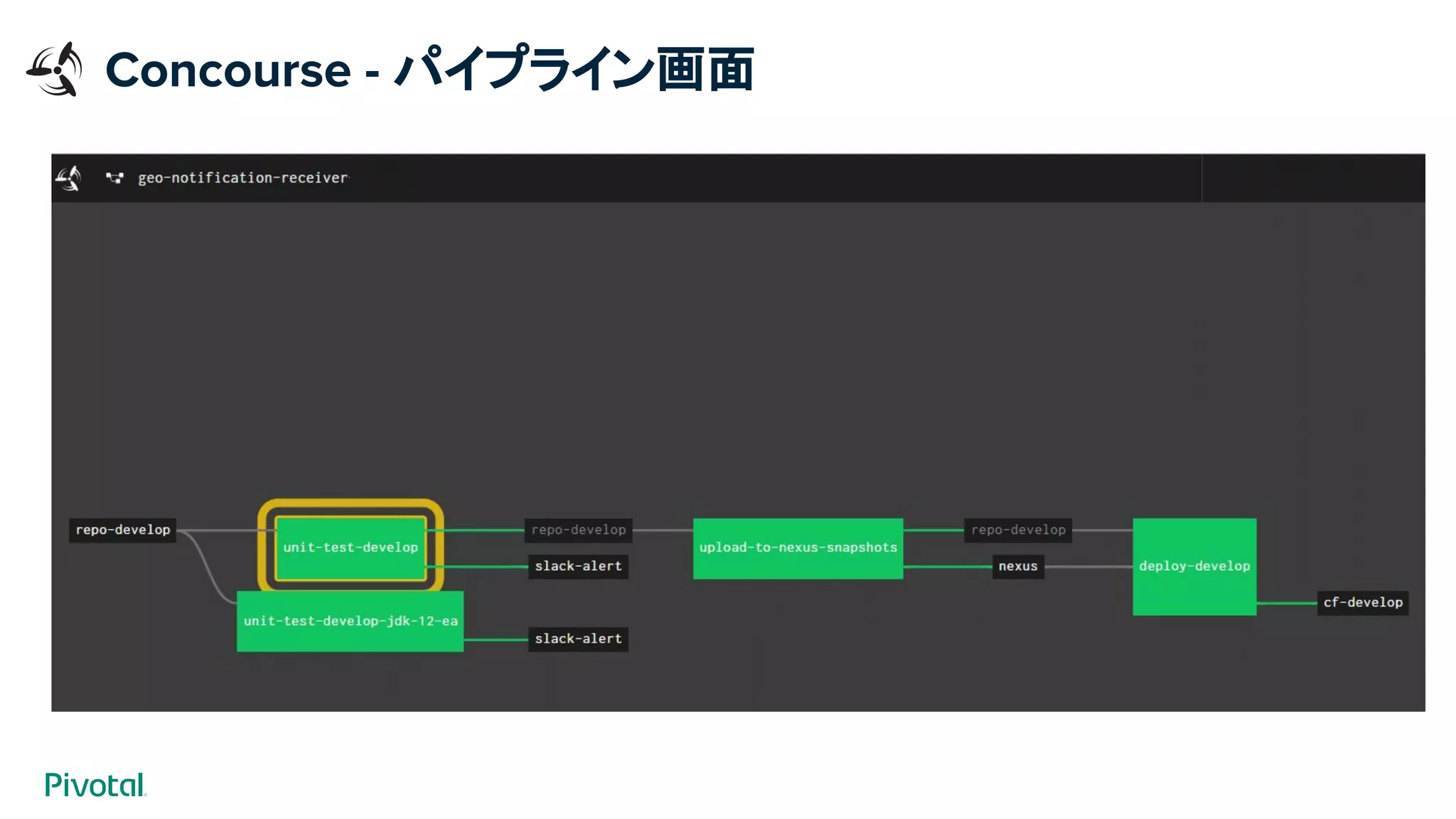Viewport: 1456px width, 819px height.
Task: Click the green line from deploy-develop to cf-develop
Action: 1286,603
